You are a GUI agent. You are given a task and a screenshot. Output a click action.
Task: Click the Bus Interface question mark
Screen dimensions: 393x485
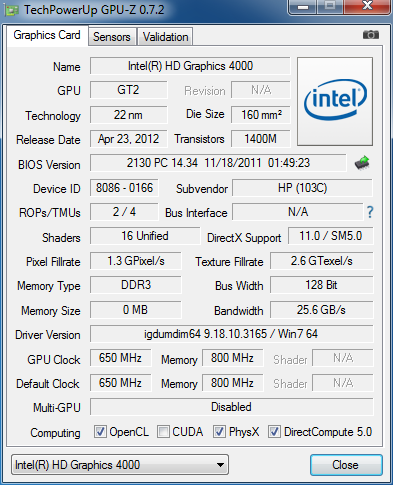[370, 212]
